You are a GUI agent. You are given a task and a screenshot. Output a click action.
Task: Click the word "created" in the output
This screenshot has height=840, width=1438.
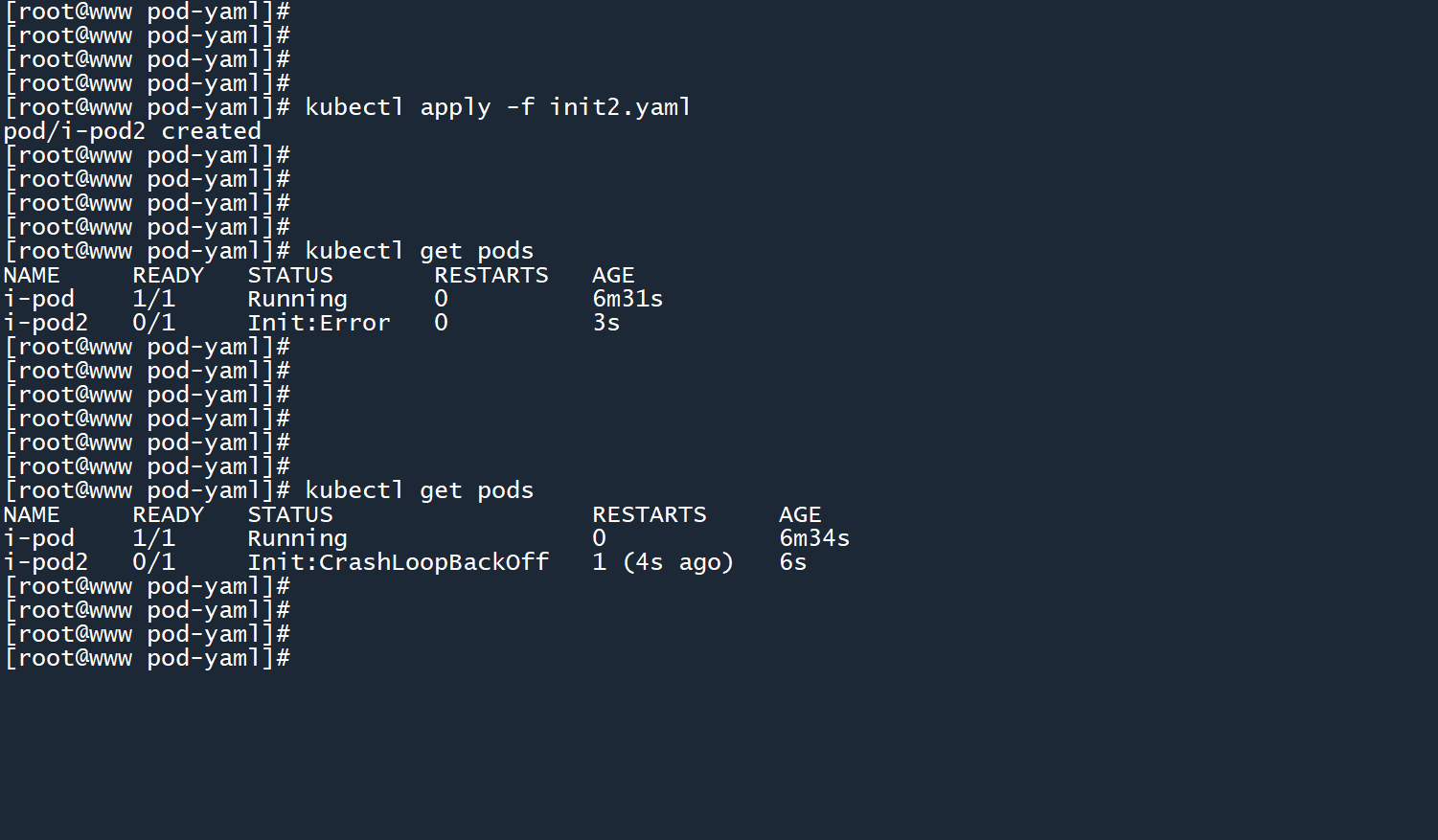(211, 131)
